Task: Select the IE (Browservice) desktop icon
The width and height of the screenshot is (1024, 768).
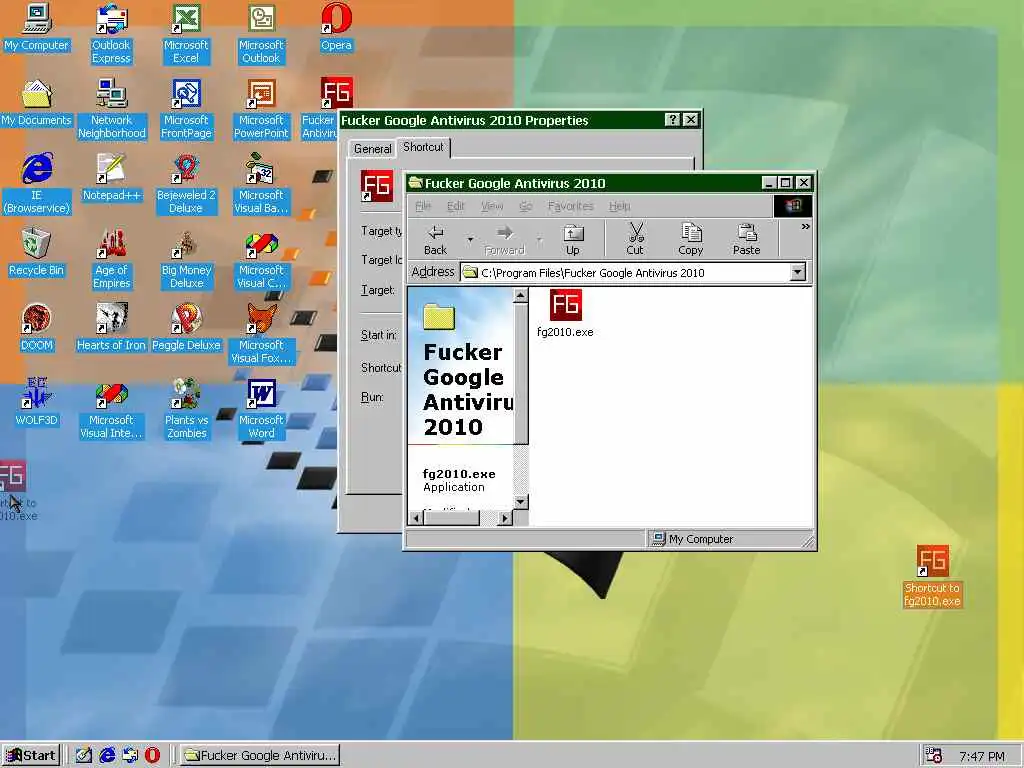Action: (37, 184)
